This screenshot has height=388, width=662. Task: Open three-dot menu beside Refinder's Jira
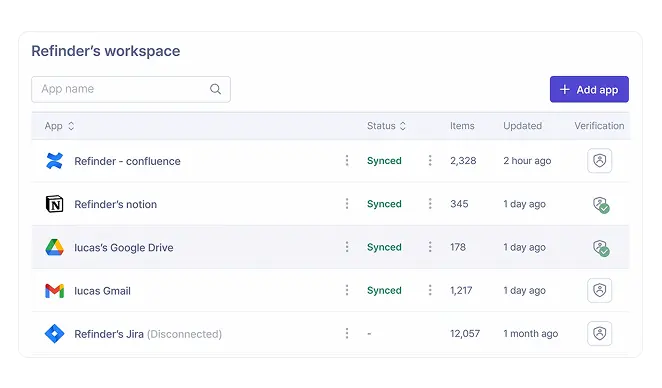click(347, 334)
